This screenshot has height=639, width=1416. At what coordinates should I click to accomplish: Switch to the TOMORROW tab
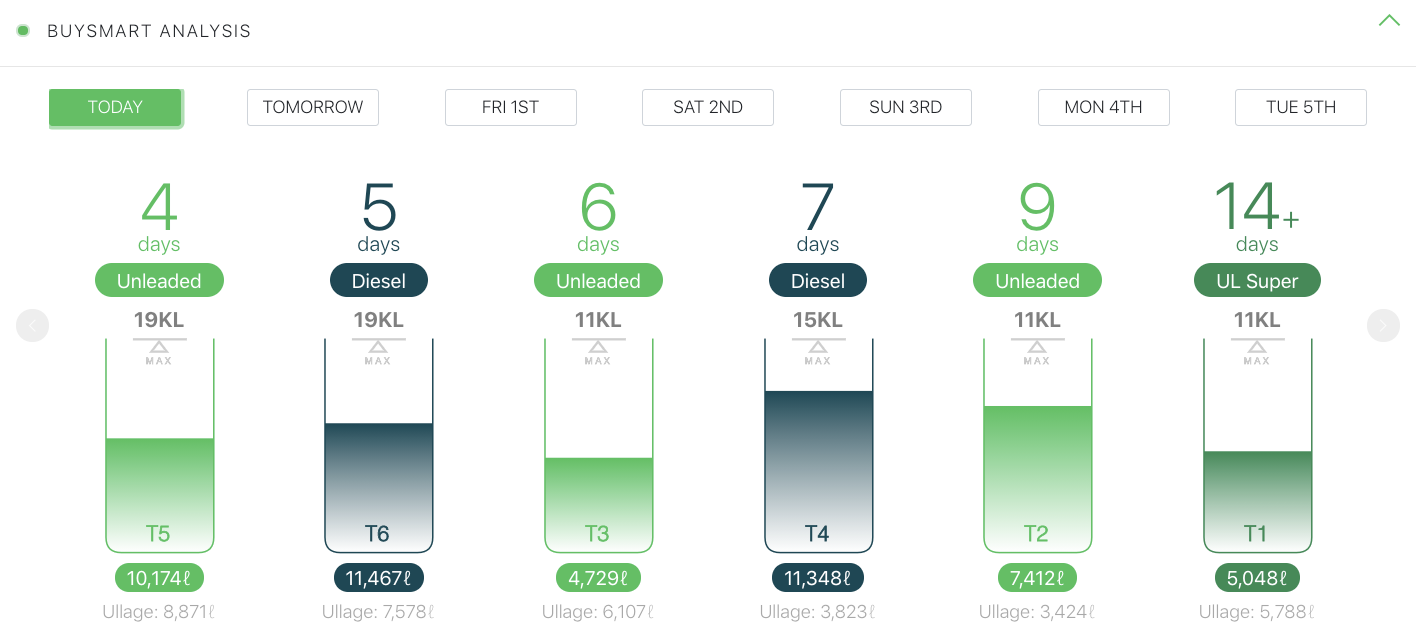click(313, 107)
